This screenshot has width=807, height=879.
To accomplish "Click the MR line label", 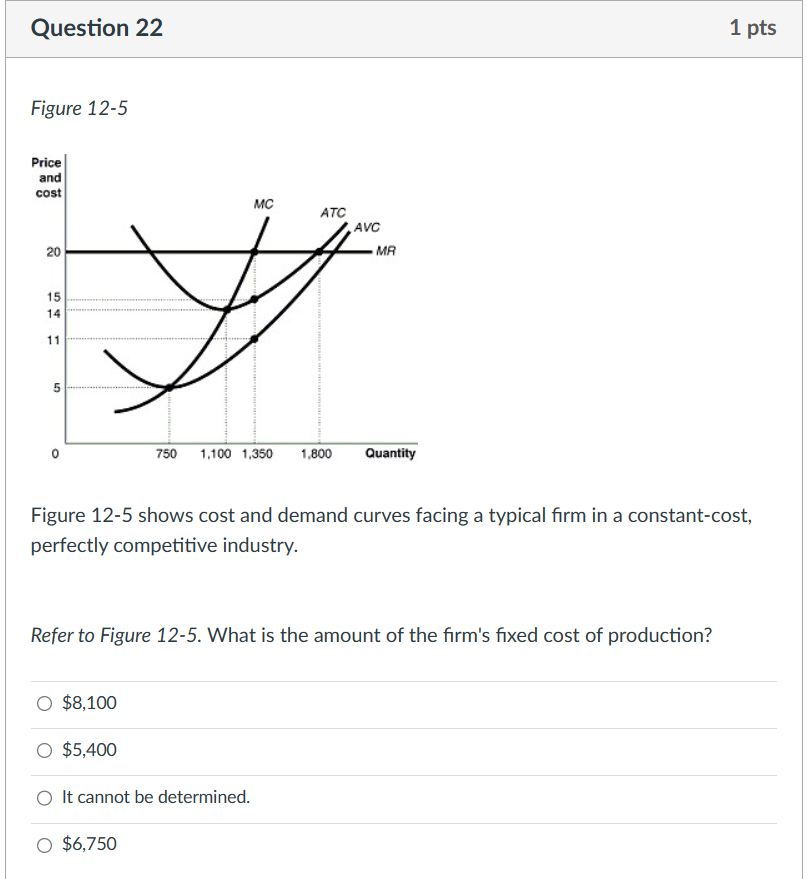I will (384, 250).
